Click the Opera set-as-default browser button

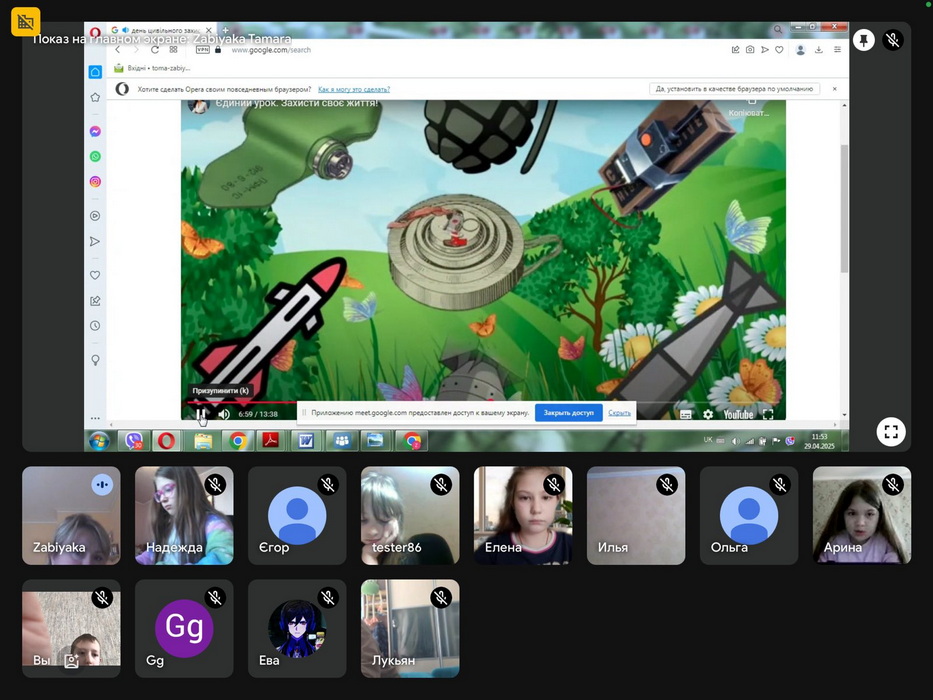734,89
